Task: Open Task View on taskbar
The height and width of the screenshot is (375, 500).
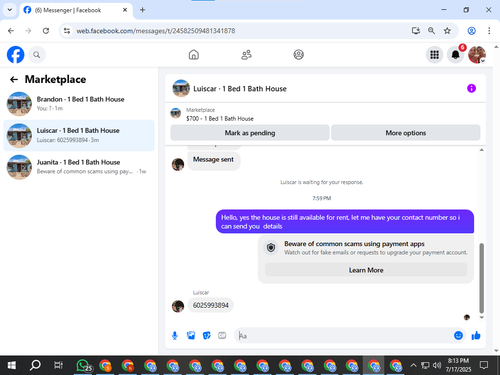Action: click(58, 365)
